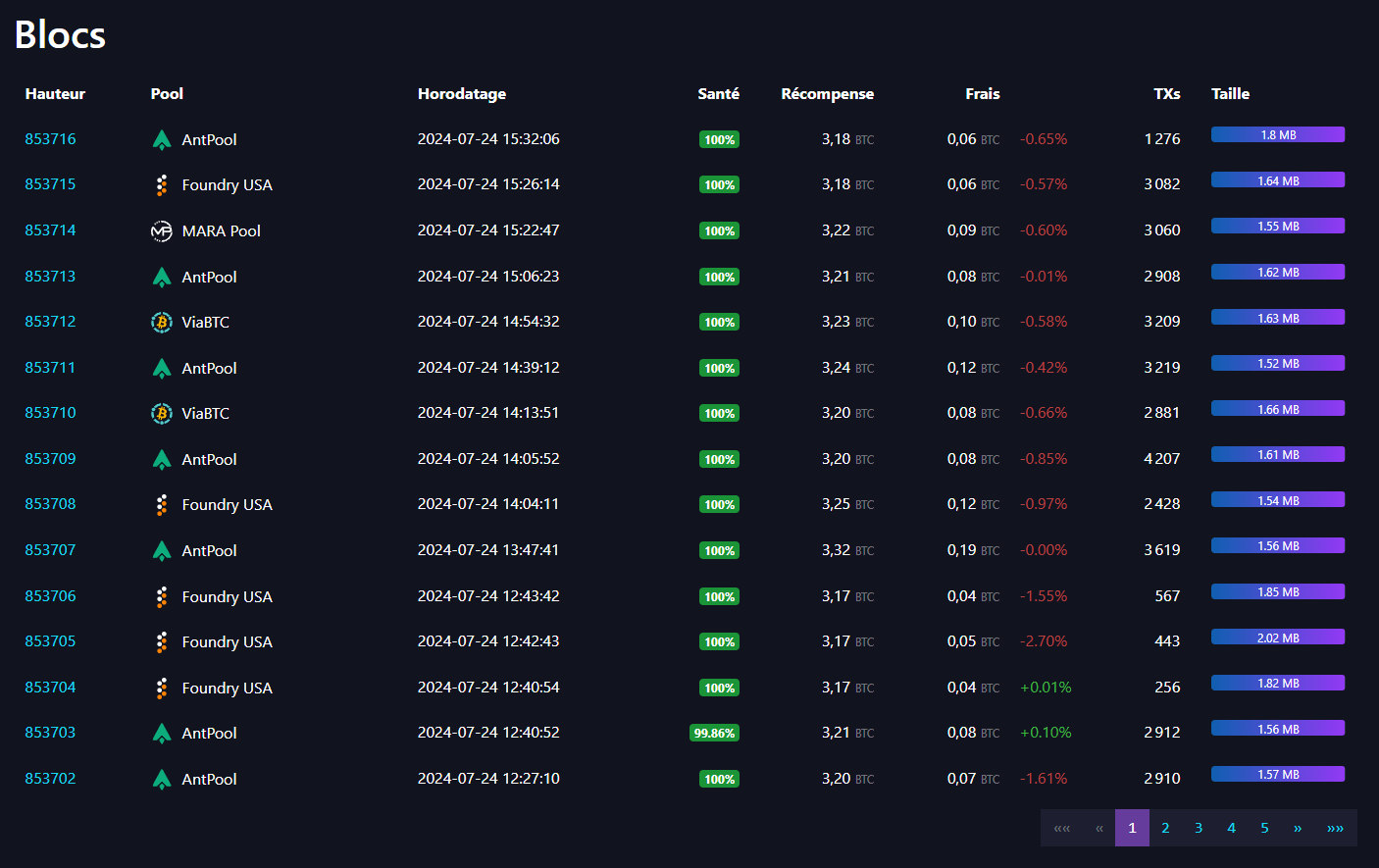Screen dimensions: 1379x868
Task: Click the 100% health badge for block 853716
Action: coord(719,139)
